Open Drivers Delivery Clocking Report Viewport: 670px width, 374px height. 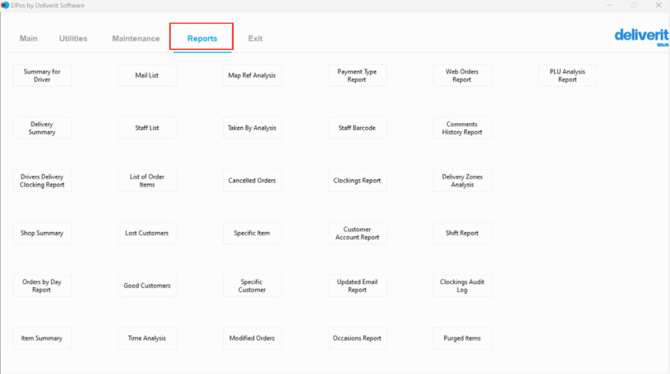42,180
